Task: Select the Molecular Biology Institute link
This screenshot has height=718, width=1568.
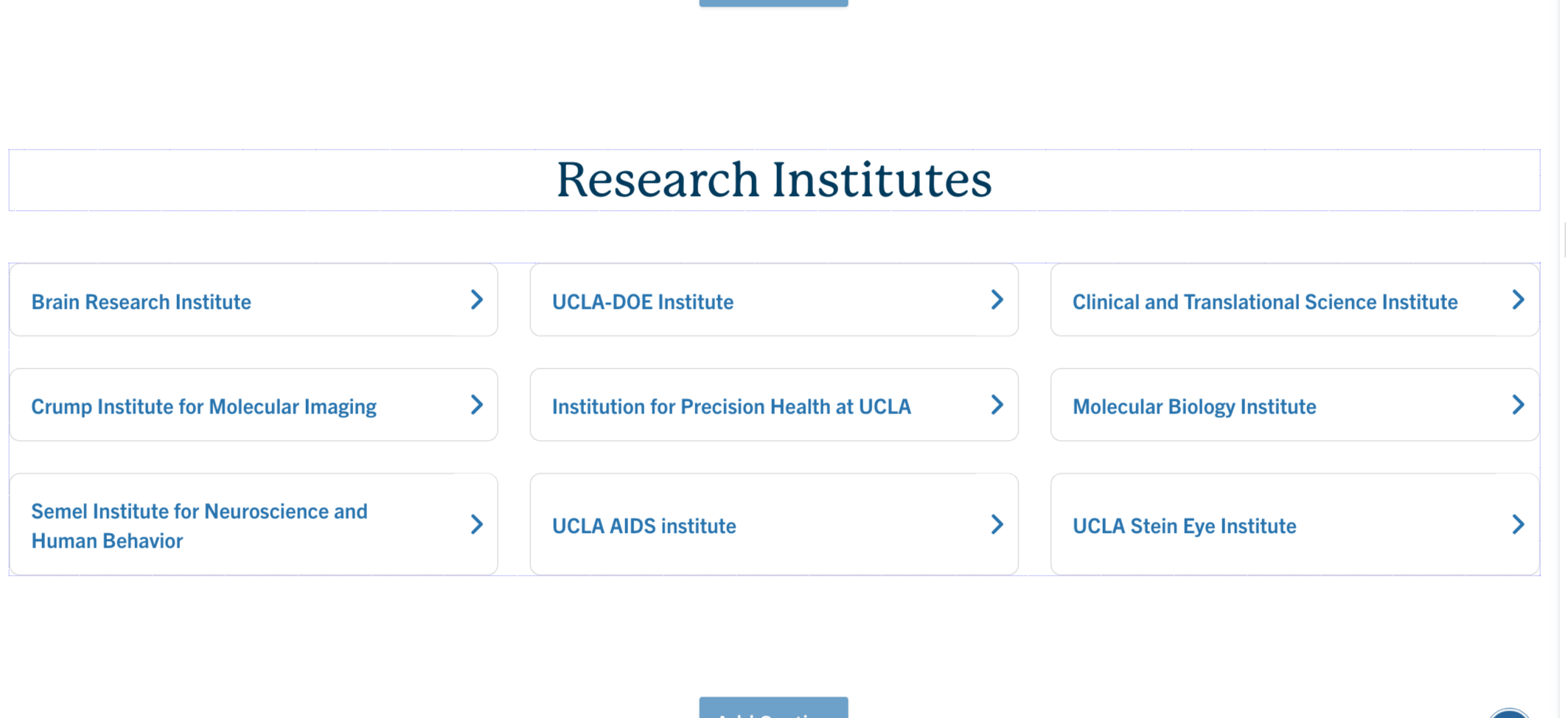Action: 1194,406
